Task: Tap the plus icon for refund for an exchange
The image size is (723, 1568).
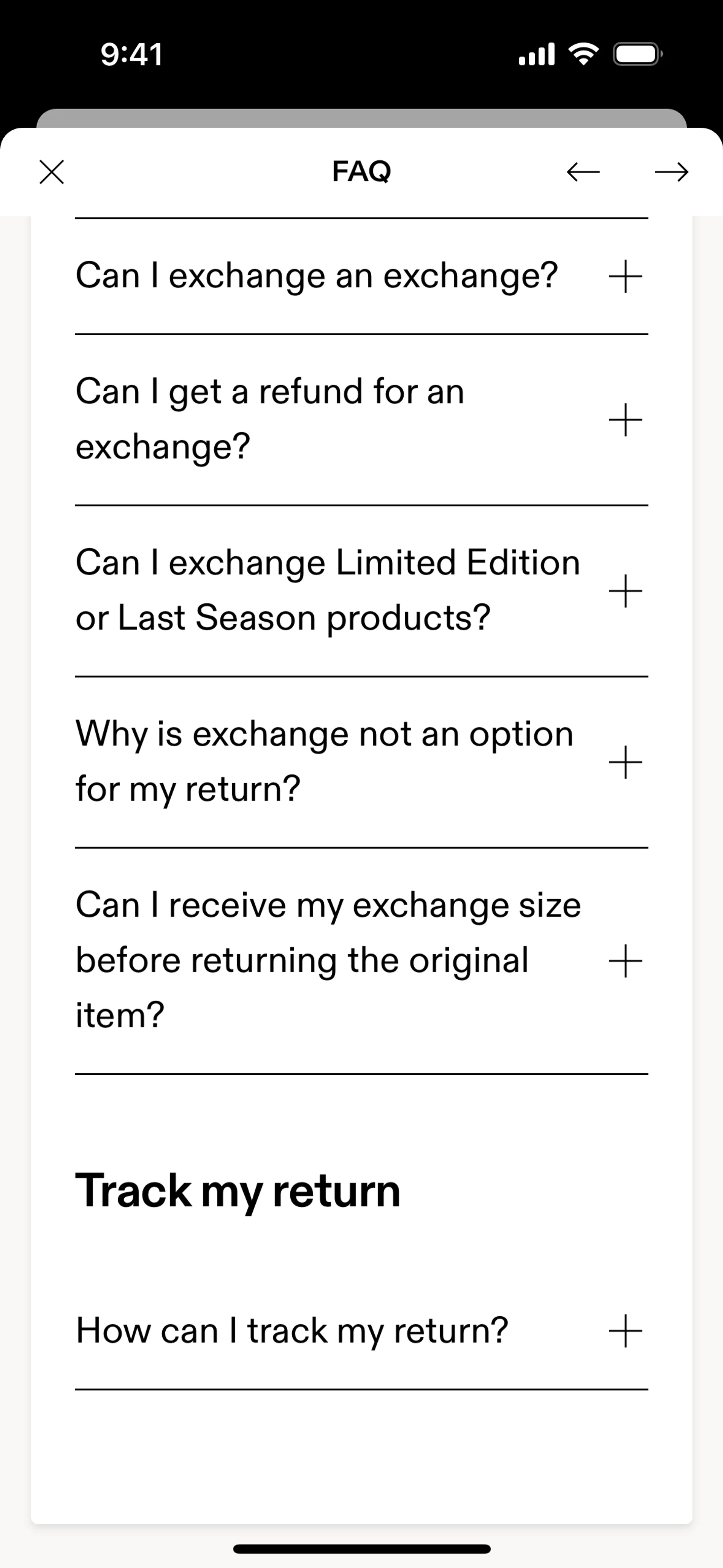Action: pos(625,419)
